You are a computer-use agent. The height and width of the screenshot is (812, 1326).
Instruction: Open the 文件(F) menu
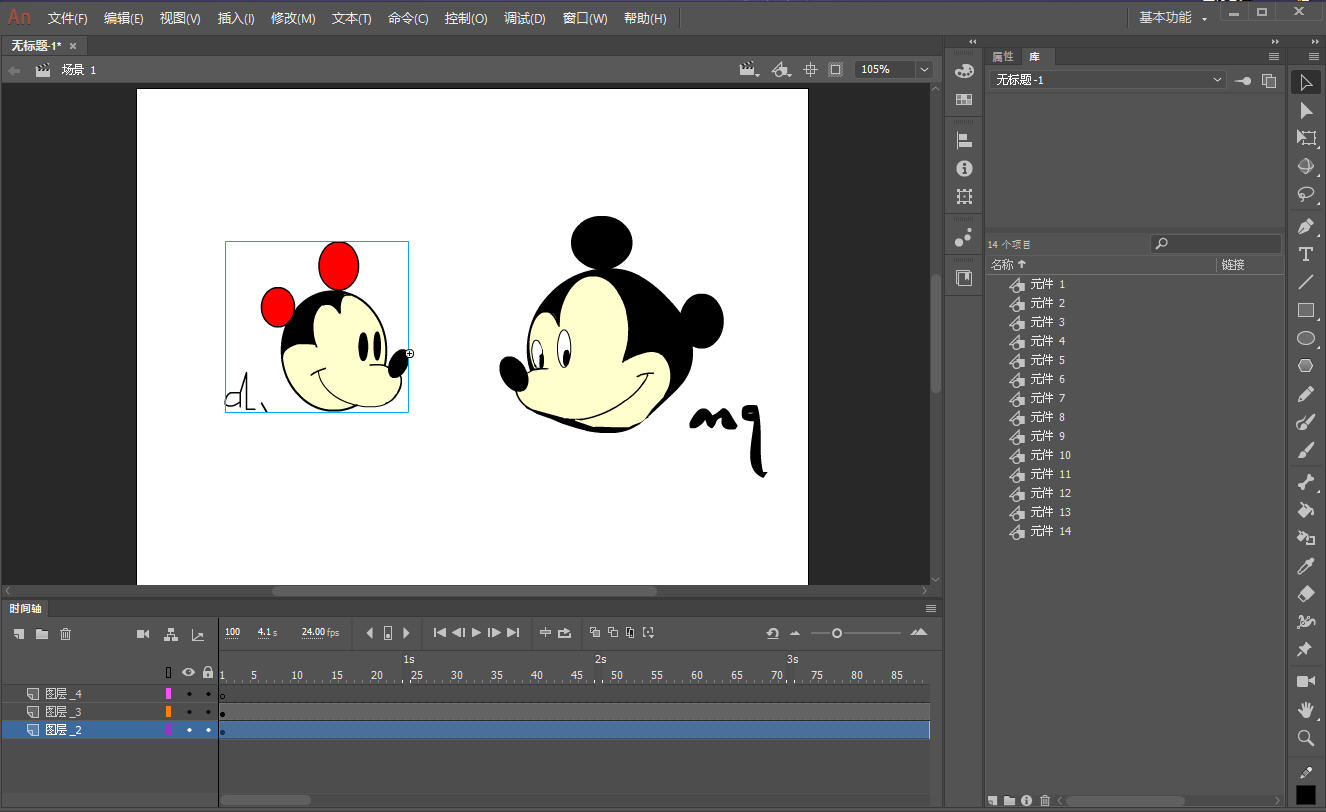pyautogui.click(x=68, y=19)
